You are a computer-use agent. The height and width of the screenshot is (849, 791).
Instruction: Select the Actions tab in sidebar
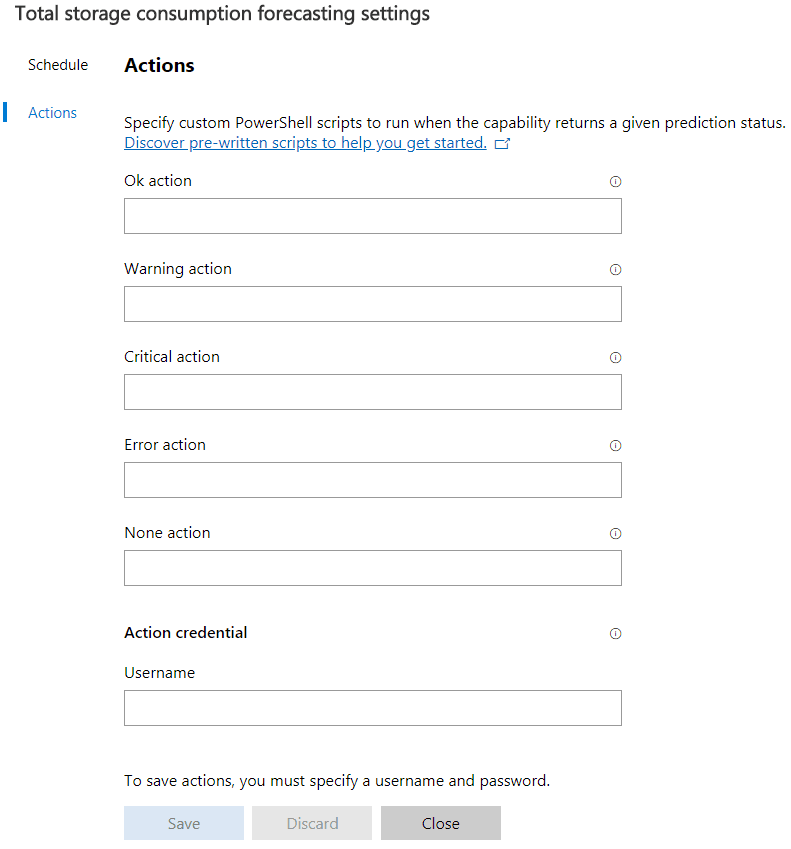pos(52,113)
